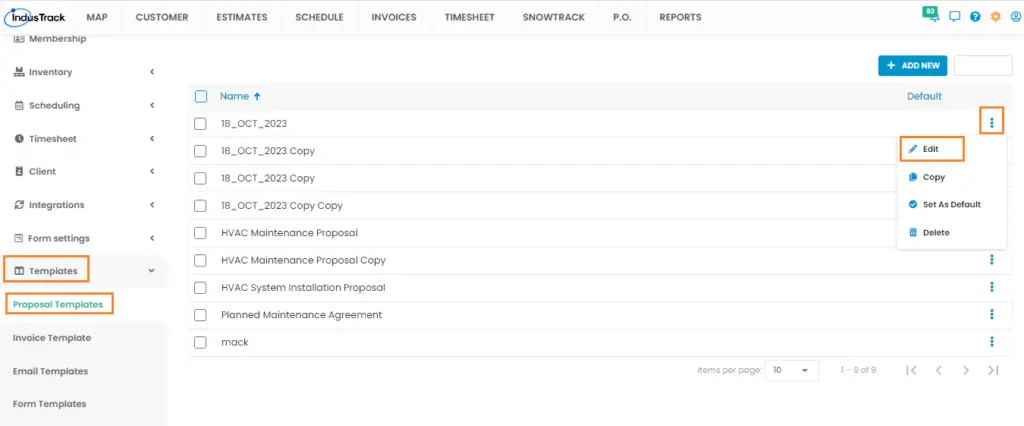Toggle the select-all checkbox in header

tap(201, 97)
